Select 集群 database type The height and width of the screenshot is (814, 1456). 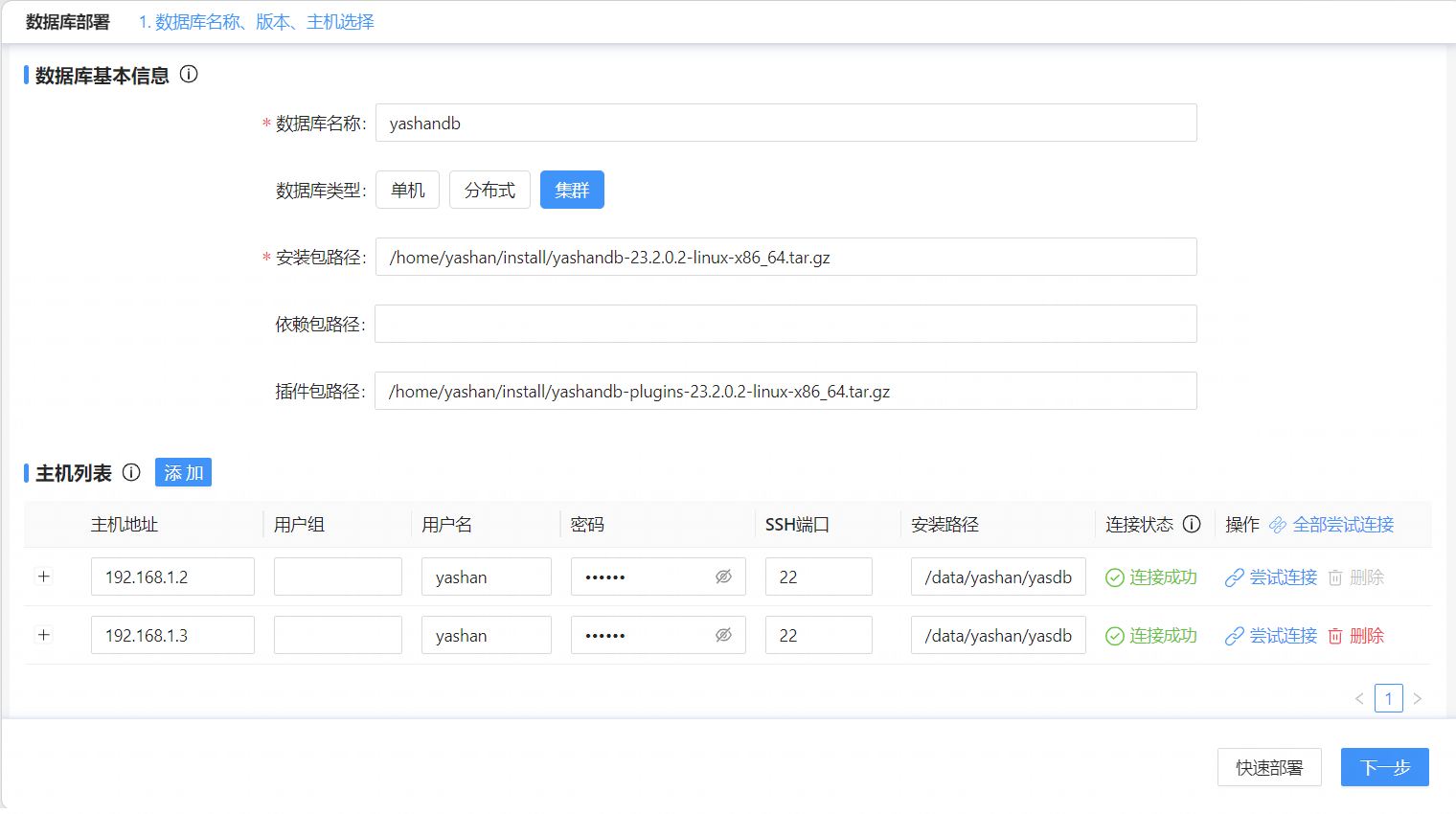point(572,190)
